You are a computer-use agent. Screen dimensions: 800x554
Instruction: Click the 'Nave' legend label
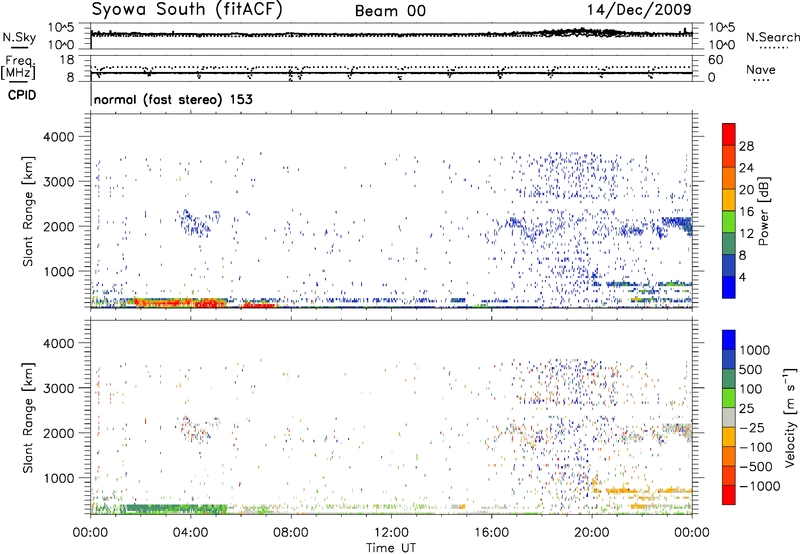761,70
